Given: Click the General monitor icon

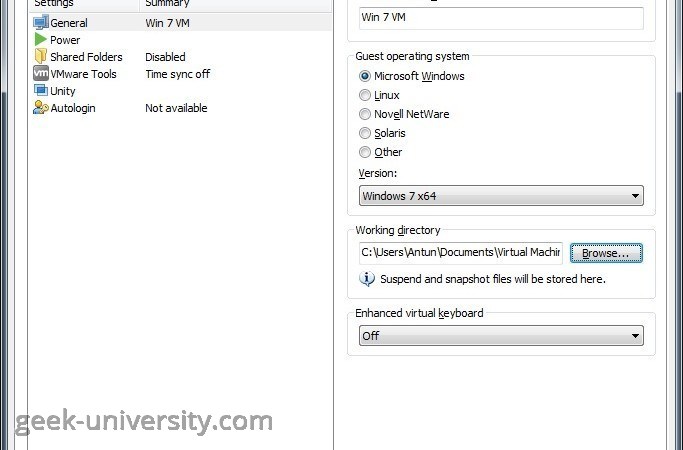Looking at the screenshot, I should point(41,22).
